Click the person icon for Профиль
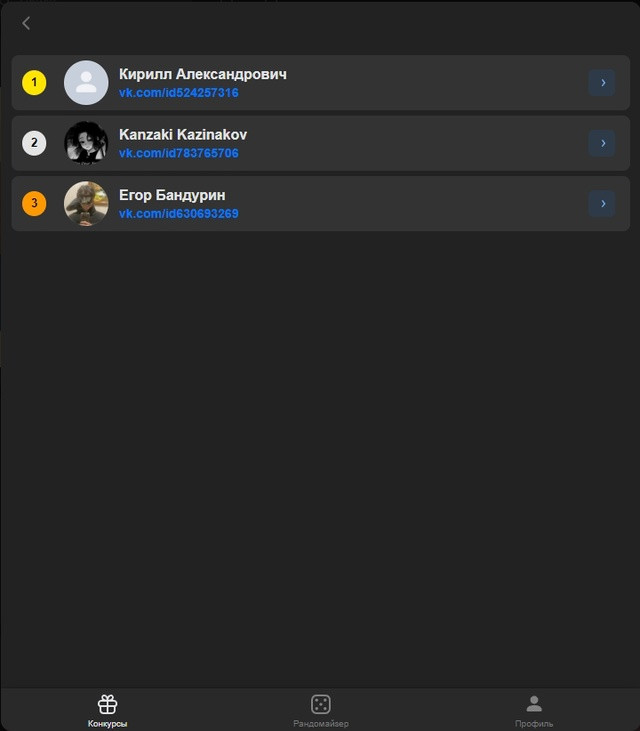Screen dimensions: 640x731 pos(534,704)
